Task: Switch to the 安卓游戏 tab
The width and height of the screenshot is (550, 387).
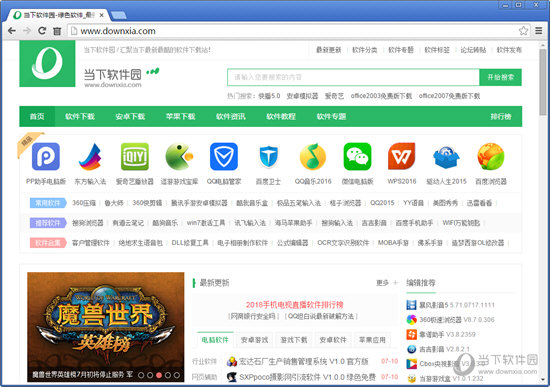Action: 254,340
